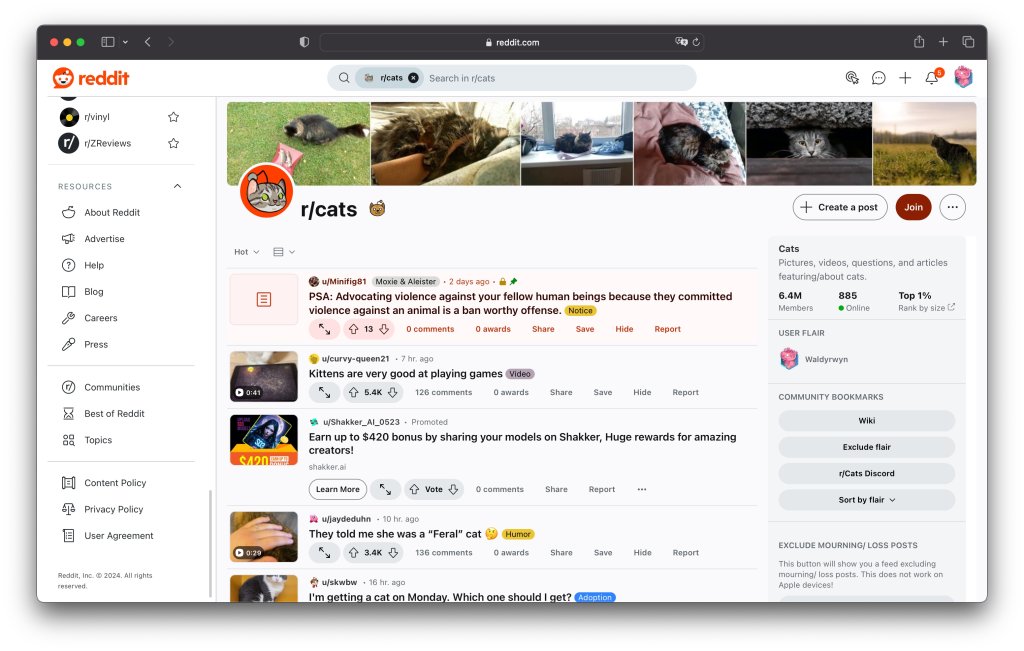Join the r/cats community
Screen dimensions: 1024x651
(x=913, y=207)
